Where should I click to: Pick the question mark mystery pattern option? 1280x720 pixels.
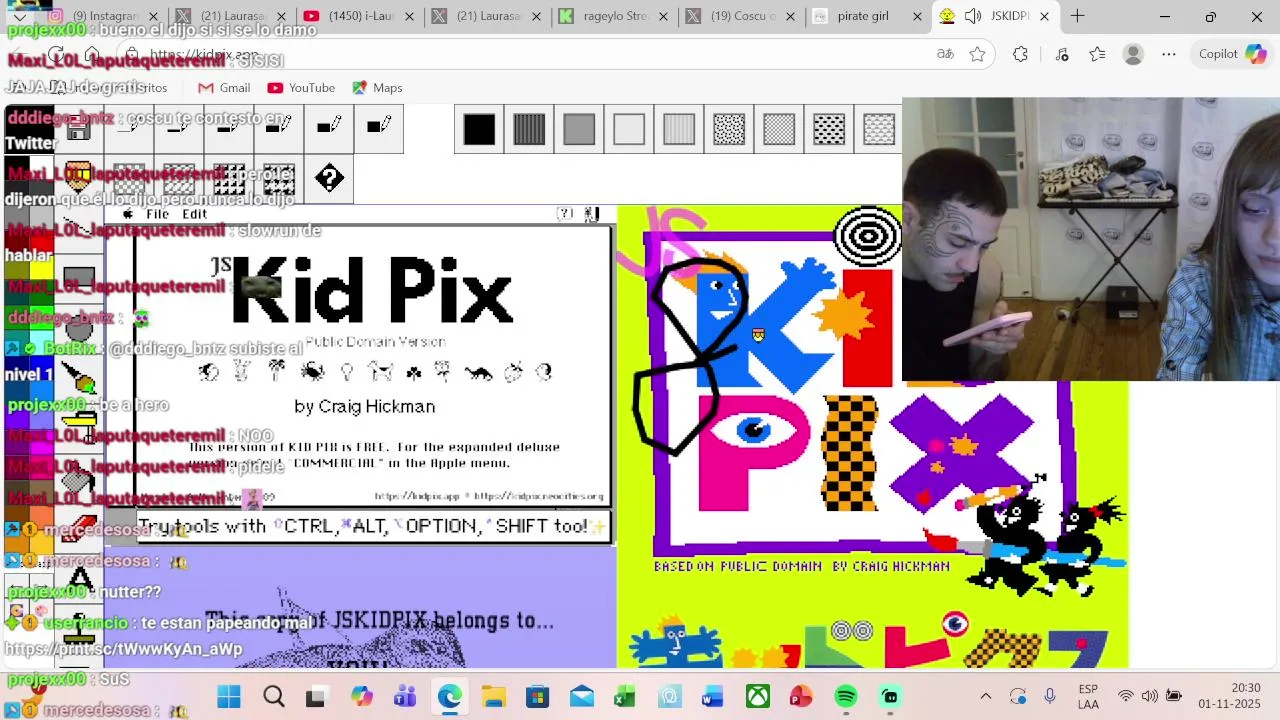pos(329,179)
